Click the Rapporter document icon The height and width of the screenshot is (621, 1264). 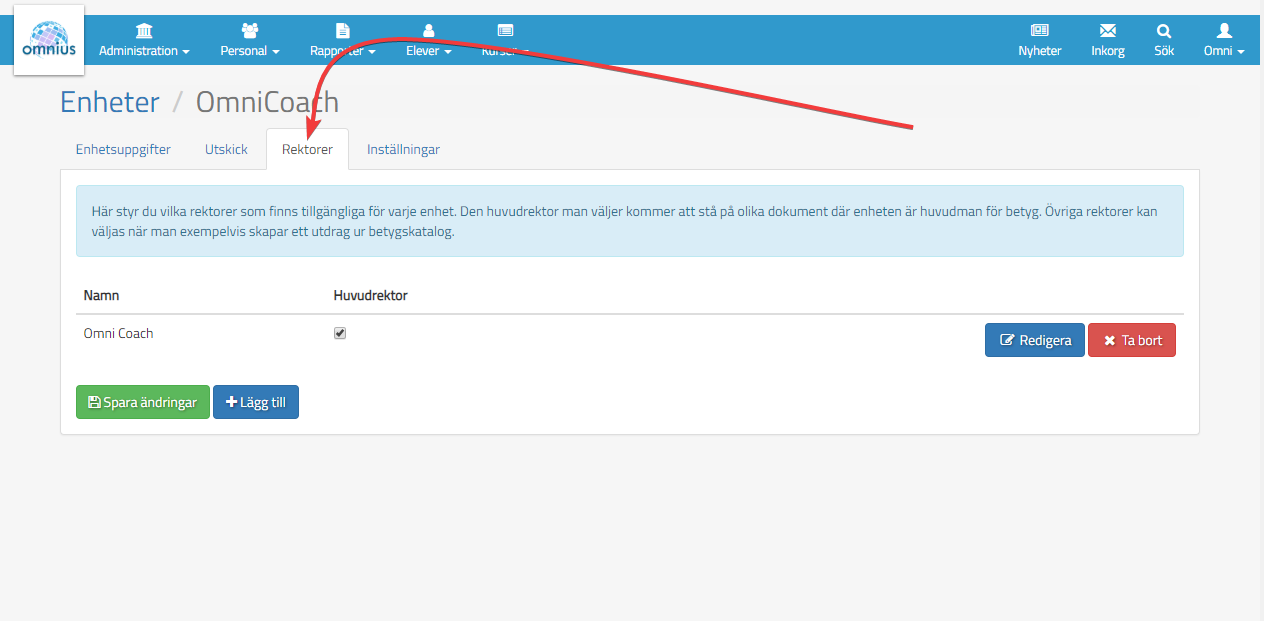click(343, 31)
